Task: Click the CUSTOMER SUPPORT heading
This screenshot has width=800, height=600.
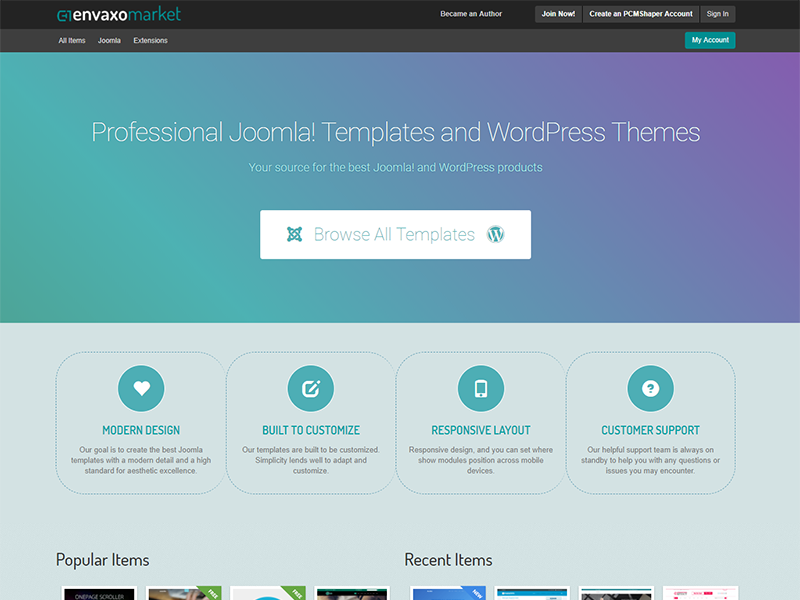Action: (x=651, y=430)
